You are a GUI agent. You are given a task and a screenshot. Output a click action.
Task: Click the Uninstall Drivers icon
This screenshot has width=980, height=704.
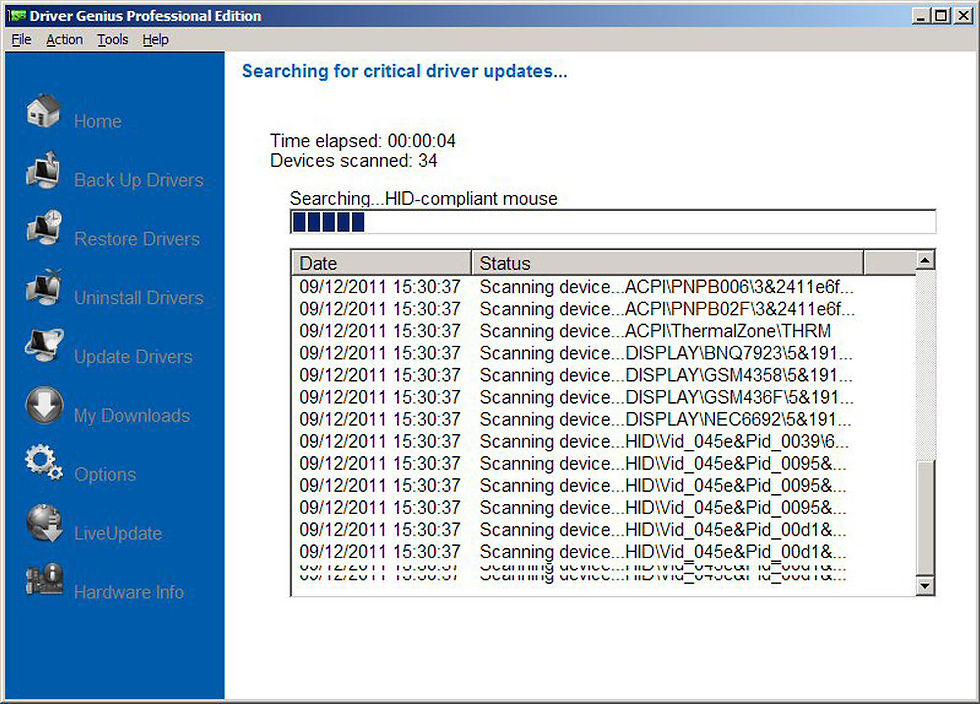coord(44,287)
